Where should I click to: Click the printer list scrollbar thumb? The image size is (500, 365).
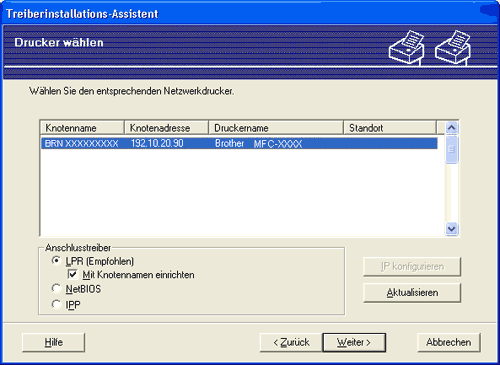tap(452, 149)
